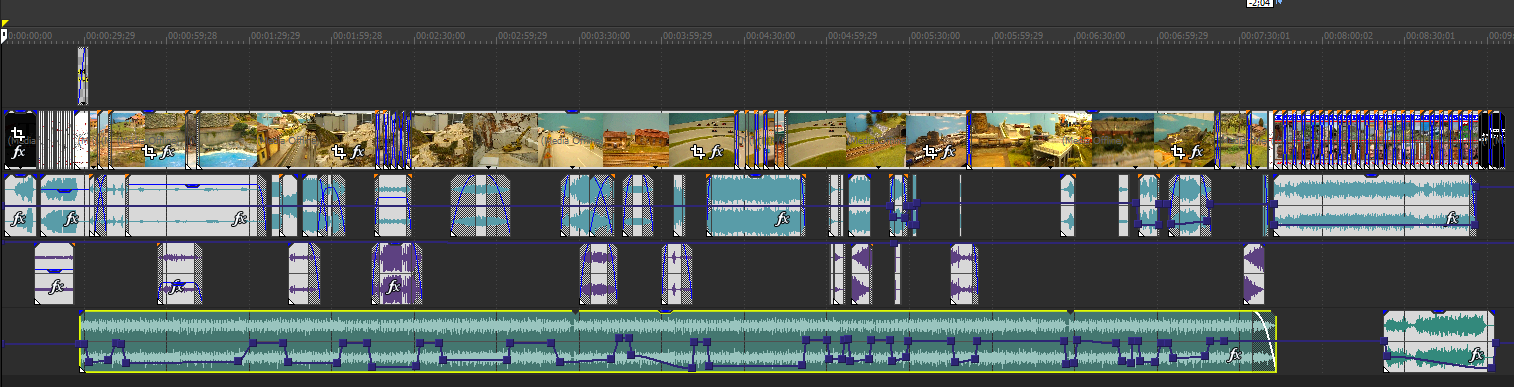1514x387 pixels.
Task: Click ruler at timecode 00:02:59:29
Action: click(x=522, y=35)
